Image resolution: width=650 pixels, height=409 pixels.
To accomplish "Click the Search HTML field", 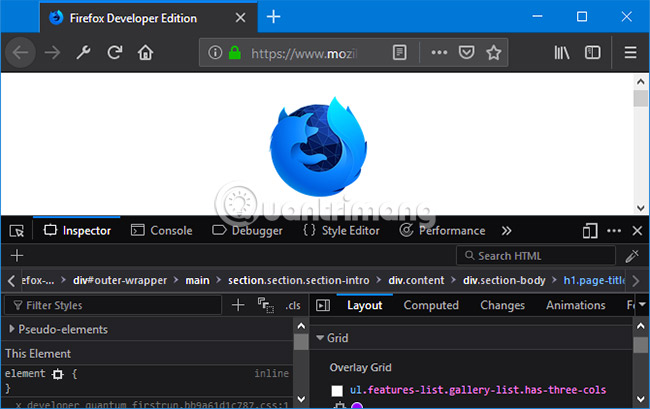I will click(536, 256).
